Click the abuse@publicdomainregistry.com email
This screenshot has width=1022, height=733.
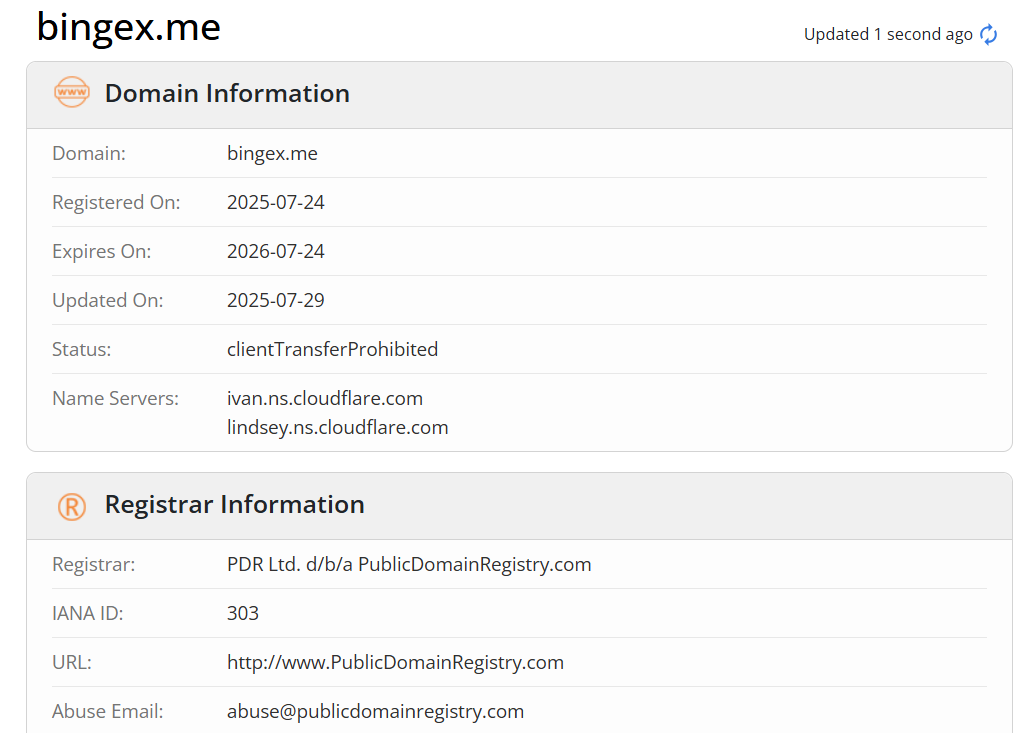375,711
